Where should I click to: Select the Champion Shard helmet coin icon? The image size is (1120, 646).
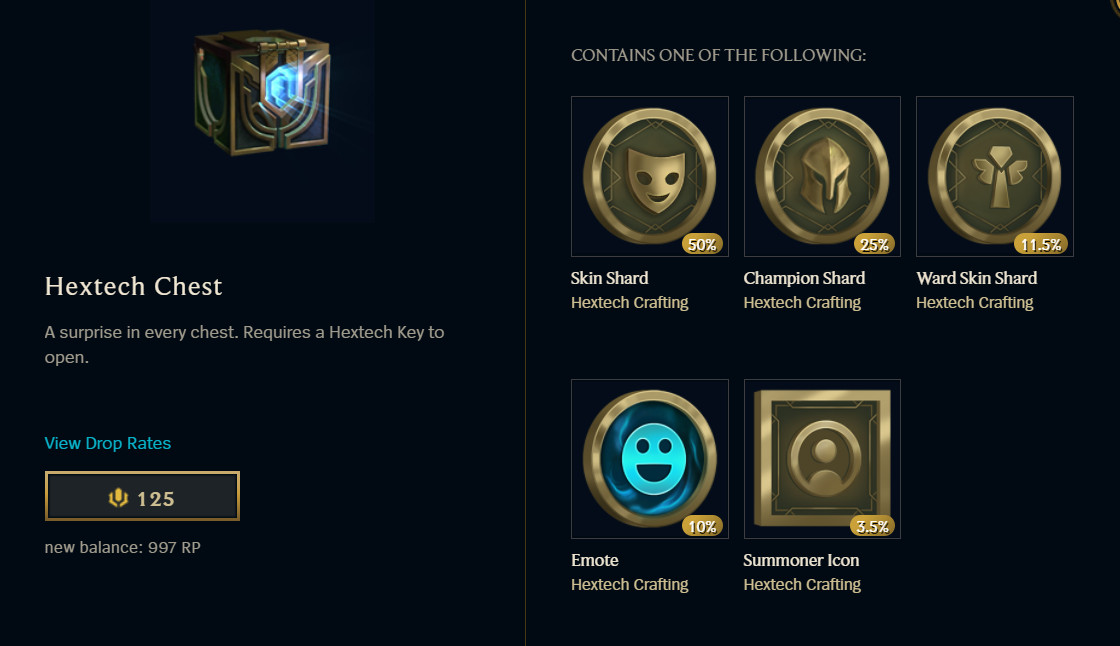pyautogui.click(x=822, y=176)
